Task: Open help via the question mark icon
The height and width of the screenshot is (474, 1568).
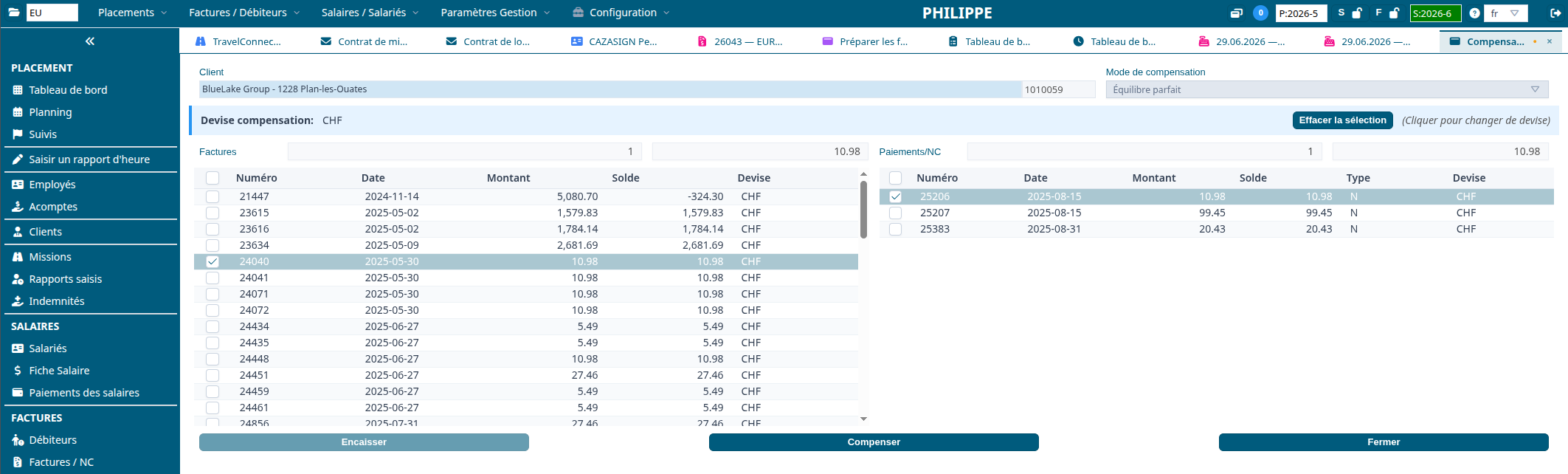Action: (x=1474, y=13)
